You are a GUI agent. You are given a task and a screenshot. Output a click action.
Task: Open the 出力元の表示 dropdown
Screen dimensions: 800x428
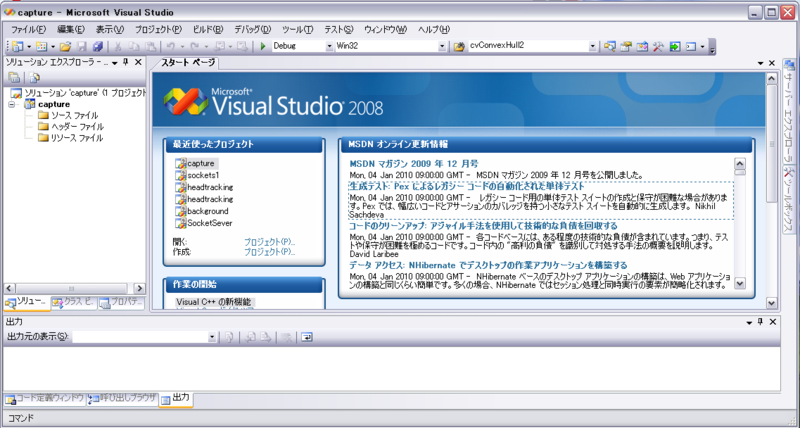coord(212,337)
